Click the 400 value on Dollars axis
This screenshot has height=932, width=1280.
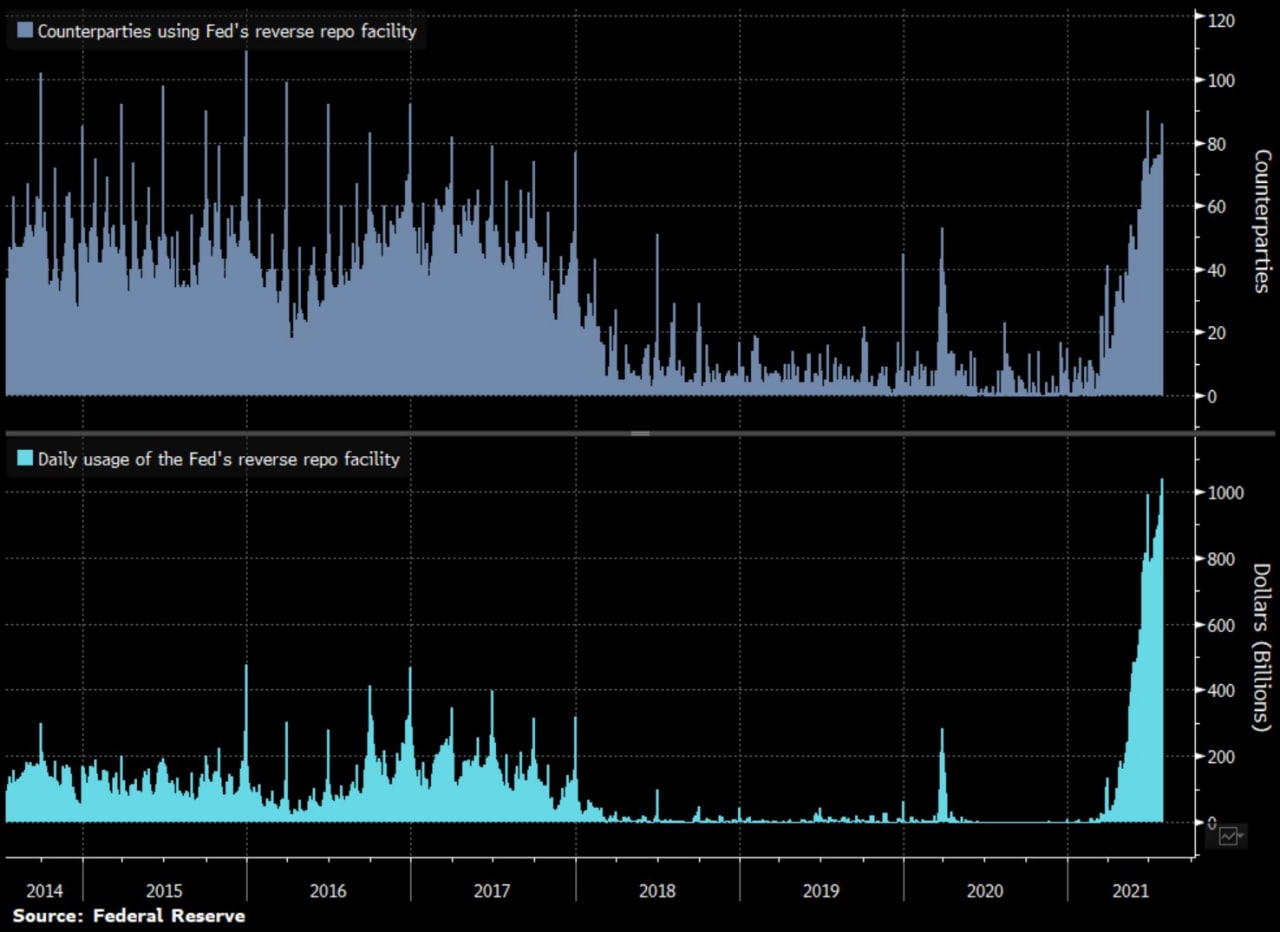(x=1222, y=691)
